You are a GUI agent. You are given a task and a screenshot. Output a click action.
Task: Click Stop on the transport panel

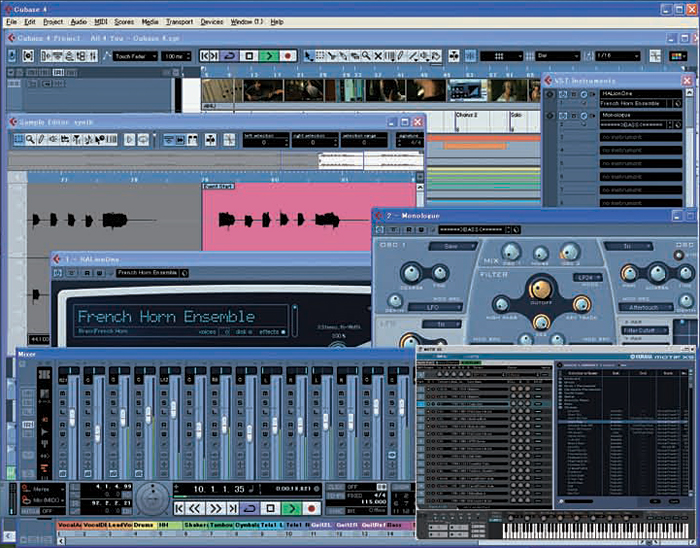tap(270, 508)
